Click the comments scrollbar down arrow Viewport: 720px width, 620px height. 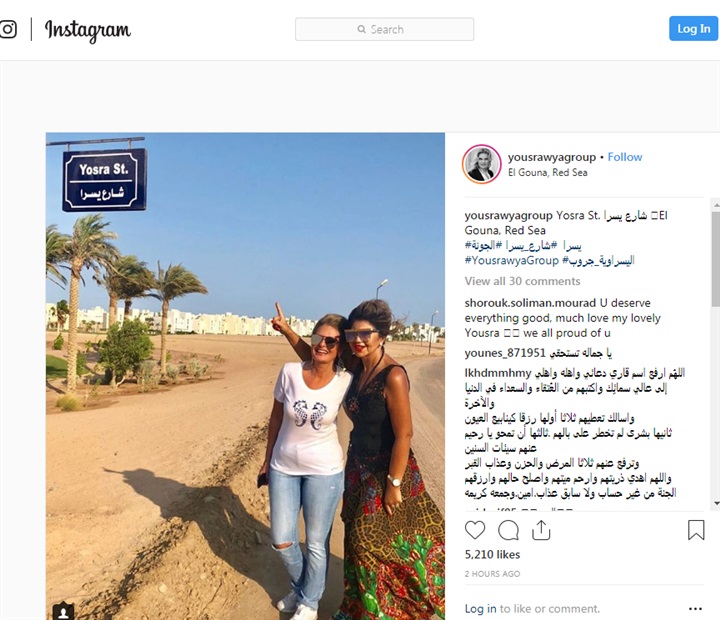click(x=716, y=503)
